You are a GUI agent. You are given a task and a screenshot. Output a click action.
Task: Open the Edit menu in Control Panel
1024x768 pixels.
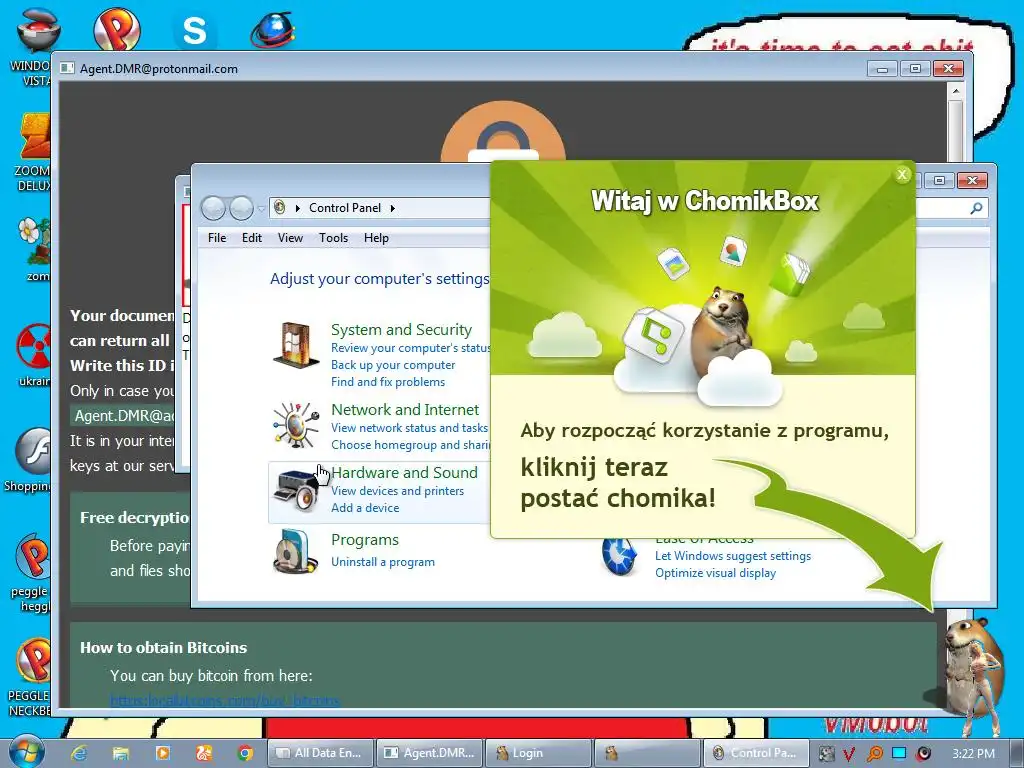[x=251, y=238]
